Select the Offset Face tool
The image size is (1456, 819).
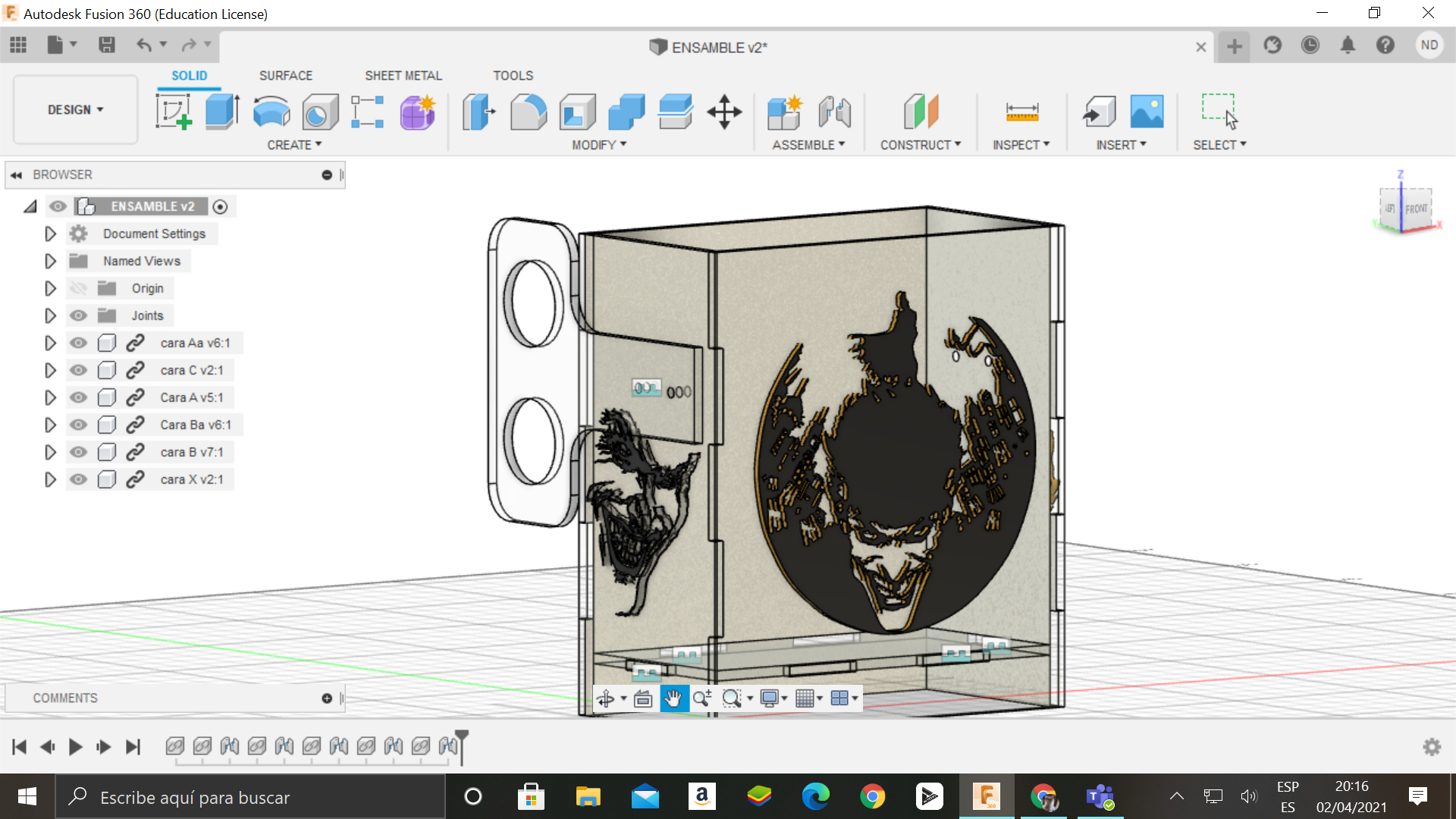(x=676, y=111)
